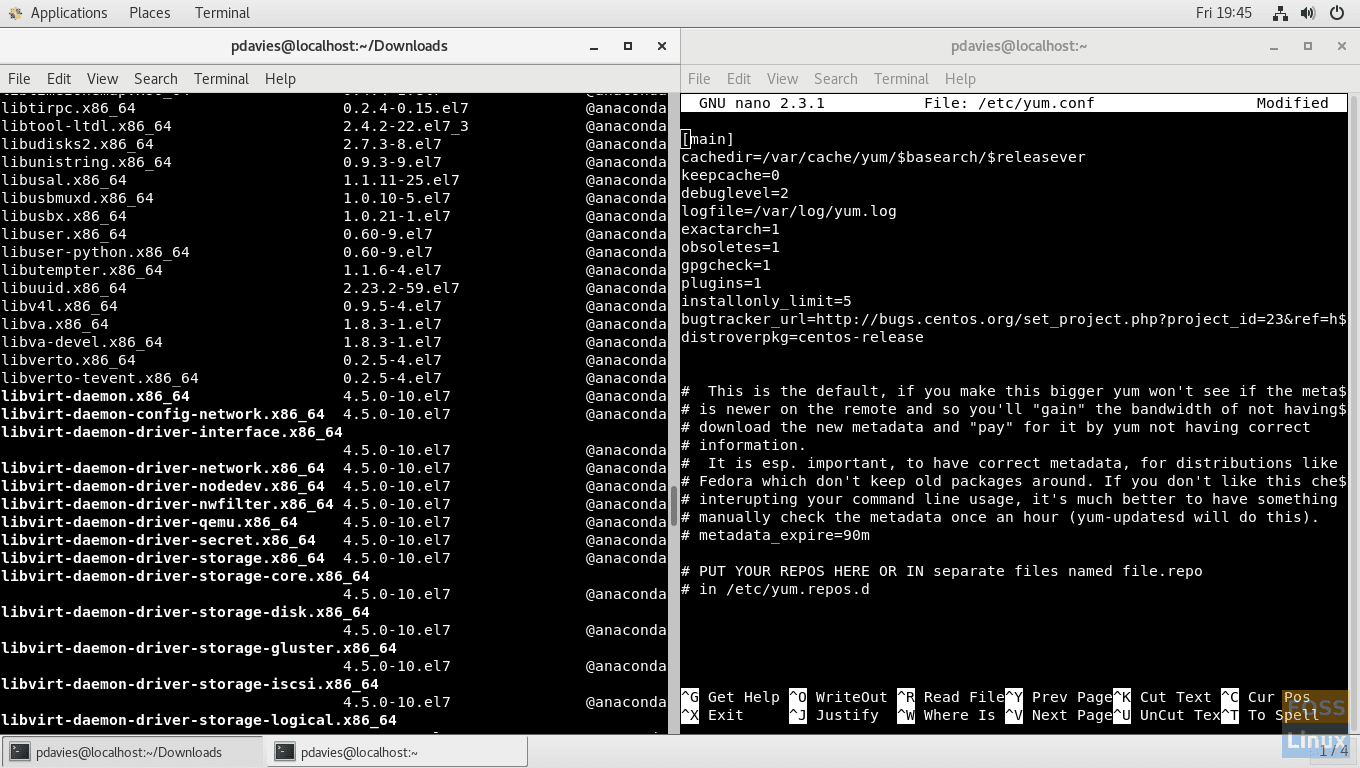Screen dimensions: 1360x768
Task: Open the Terminal app menu in the top bar
Action: tap(222, 13)
